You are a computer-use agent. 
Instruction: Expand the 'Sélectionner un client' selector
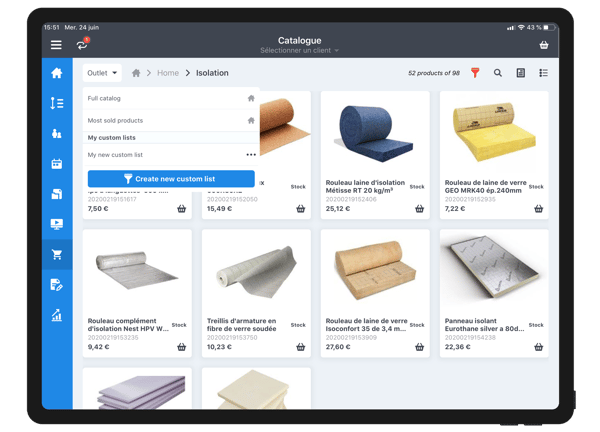[299, 50]
